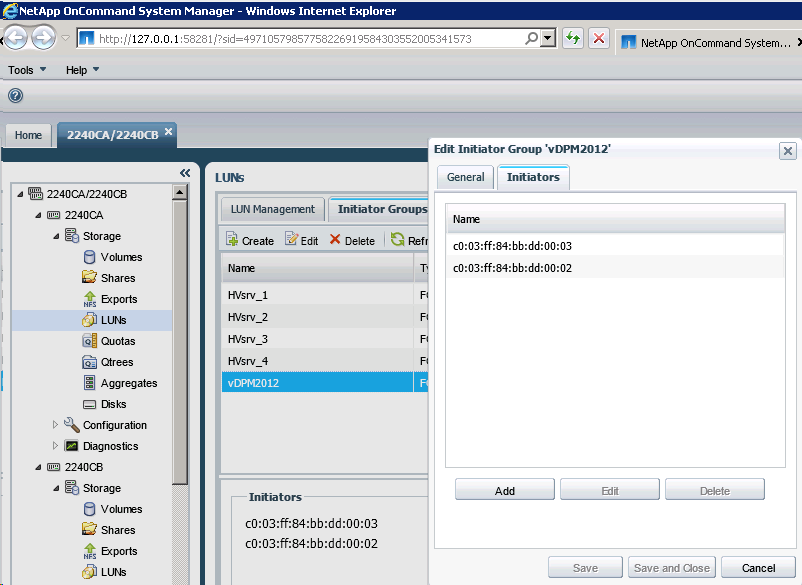
Task: Select the Configuration wrench icon
Action: 72,425
